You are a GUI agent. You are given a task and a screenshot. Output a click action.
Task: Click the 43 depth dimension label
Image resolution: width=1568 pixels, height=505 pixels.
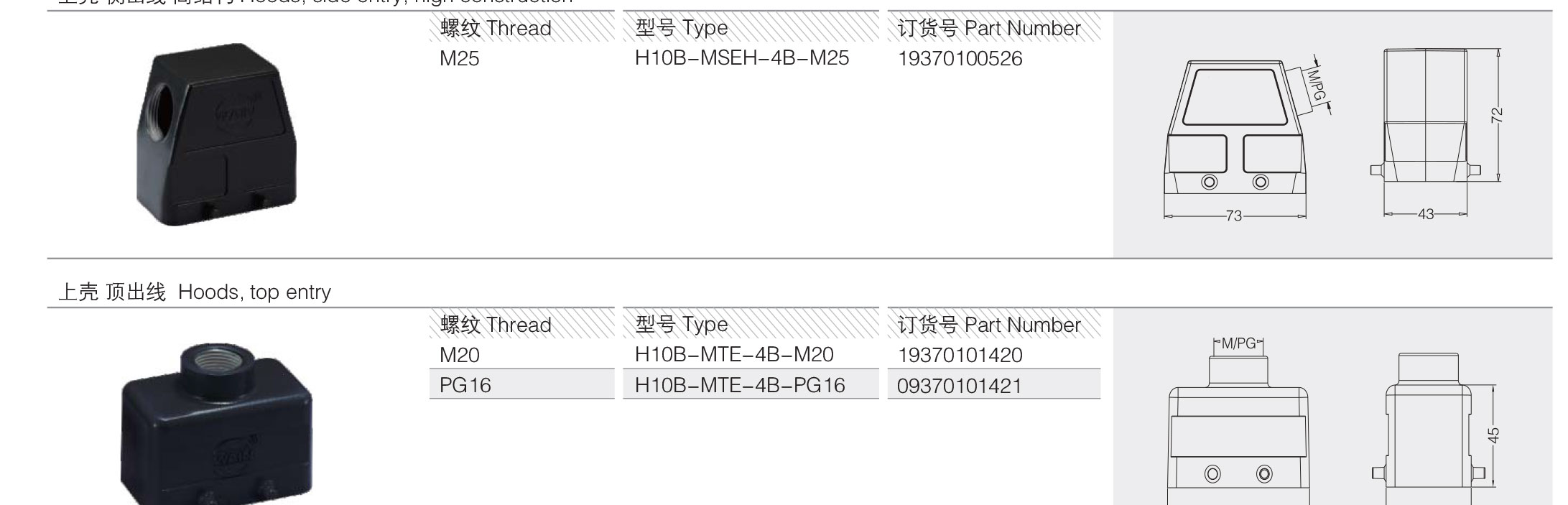(1426, 214)
